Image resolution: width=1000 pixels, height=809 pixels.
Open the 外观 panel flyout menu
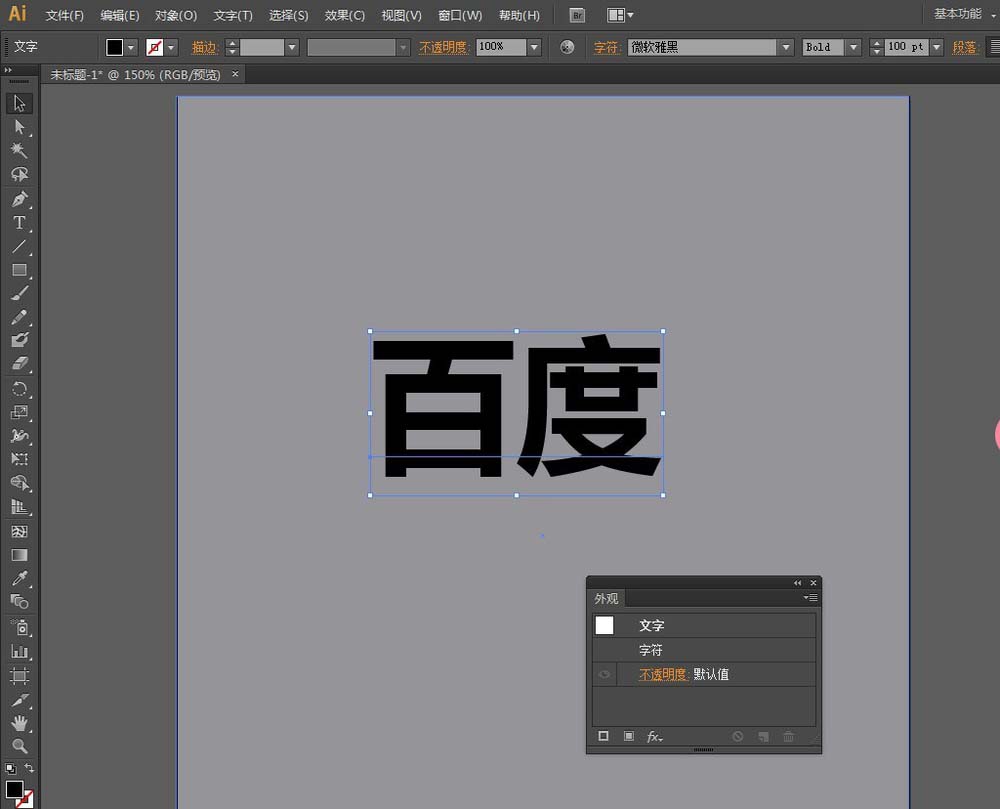tap(810, 597)
